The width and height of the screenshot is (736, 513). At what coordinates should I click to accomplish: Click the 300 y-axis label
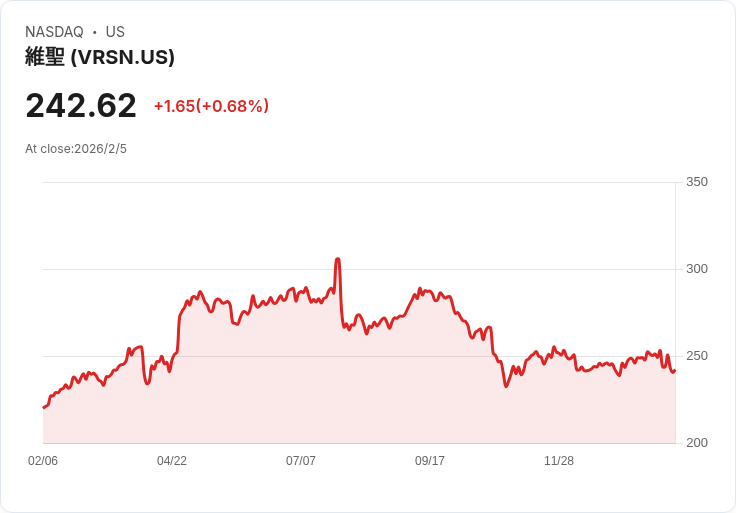[696, 269]
